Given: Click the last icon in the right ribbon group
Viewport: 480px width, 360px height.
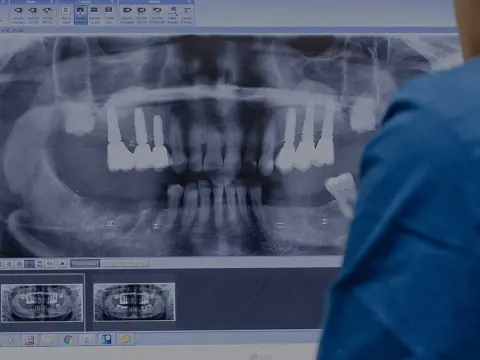Looking at the screenshot, I should click(x=187, y=11).
